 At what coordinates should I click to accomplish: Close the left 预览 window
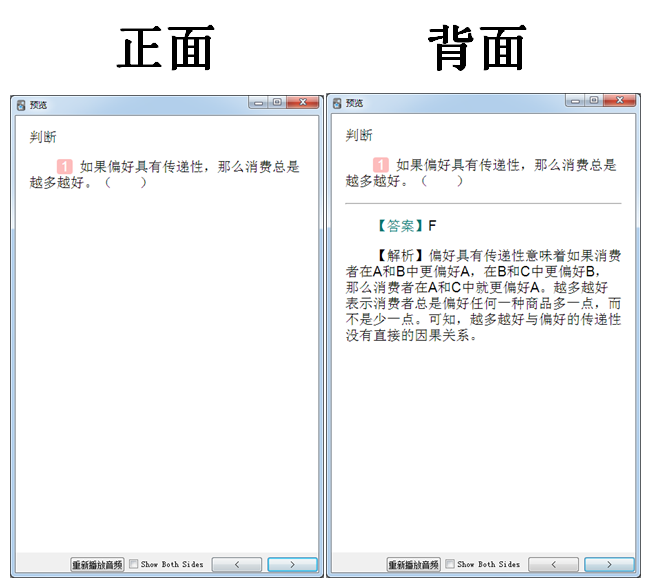(303, 102)
